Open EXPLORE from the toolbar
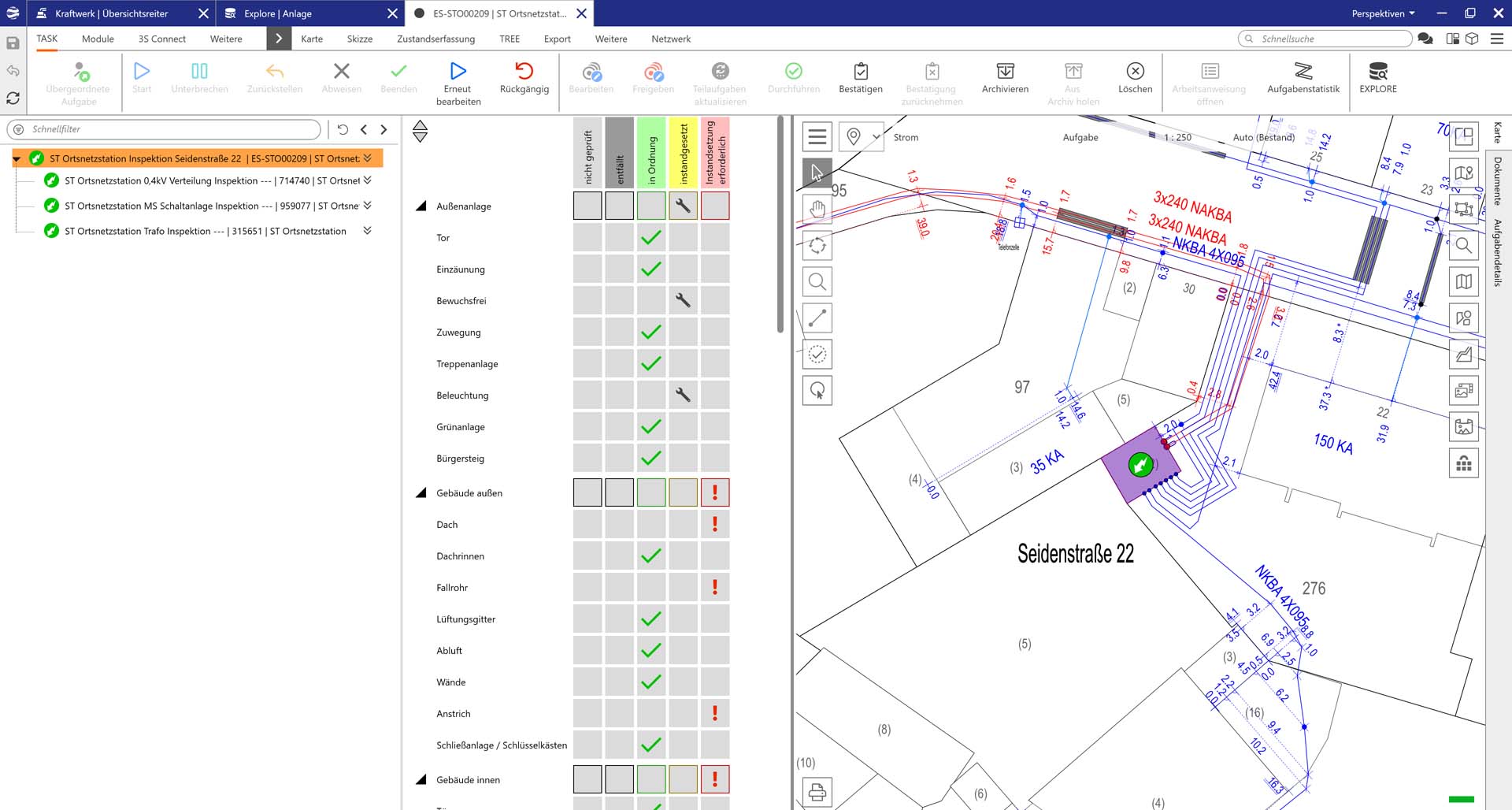Screen dimensions: 1512x810 (1377, 72)
